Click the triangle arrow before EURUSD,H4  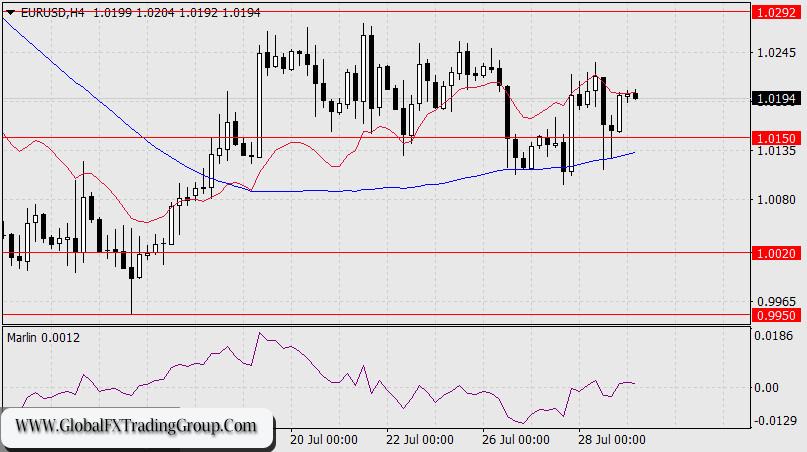point(11,13)
